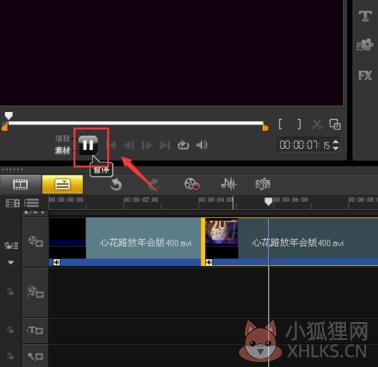Toggle ripple editing on/off
This screenshot has width=378, height=367.
click(11, 246)
